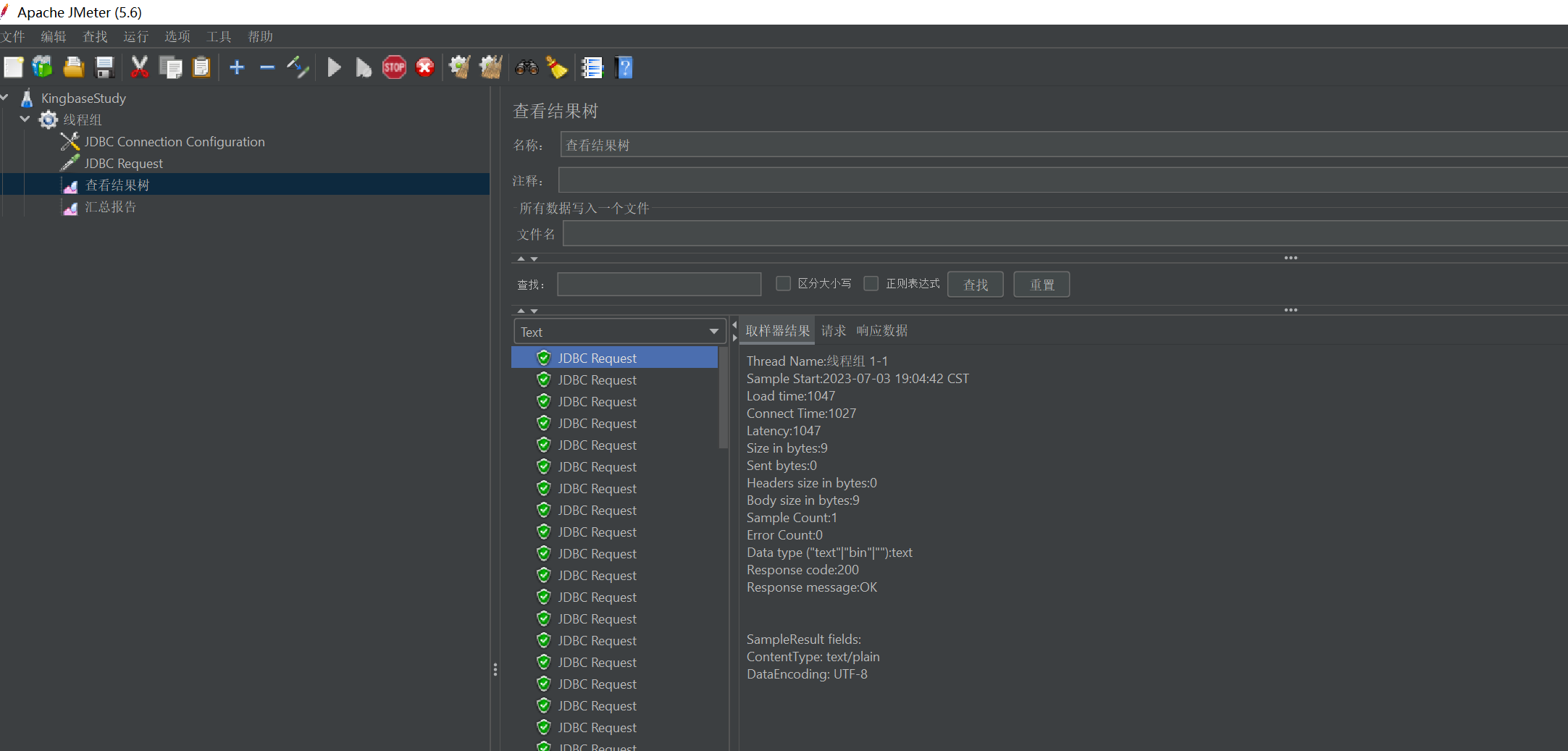
Task: Click the 查找 search text field
Action: (659, 284)
